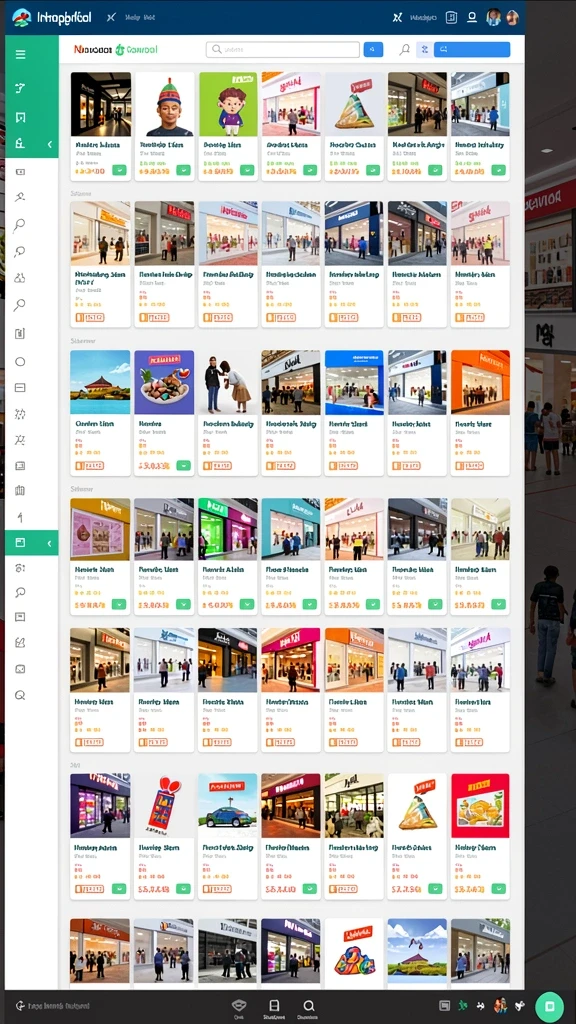Click the link text at bottom left of bar
Screen dimensions: 576x1024
pos(58,1006)
